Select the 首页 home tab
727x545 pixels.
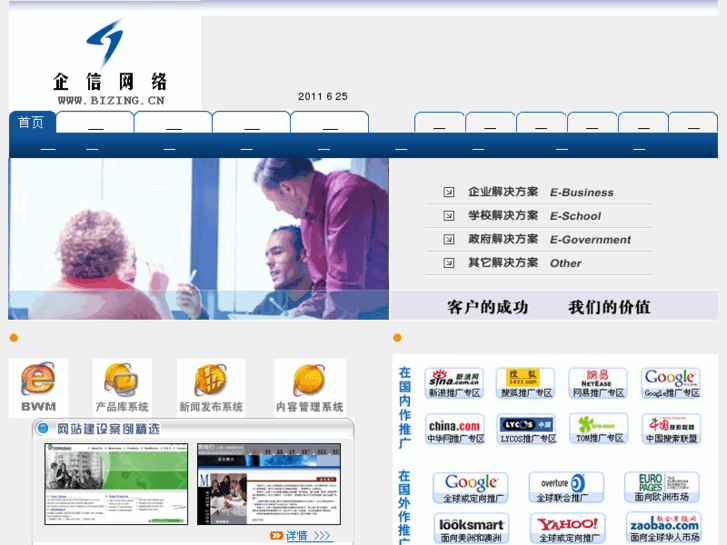click(32, 122)
